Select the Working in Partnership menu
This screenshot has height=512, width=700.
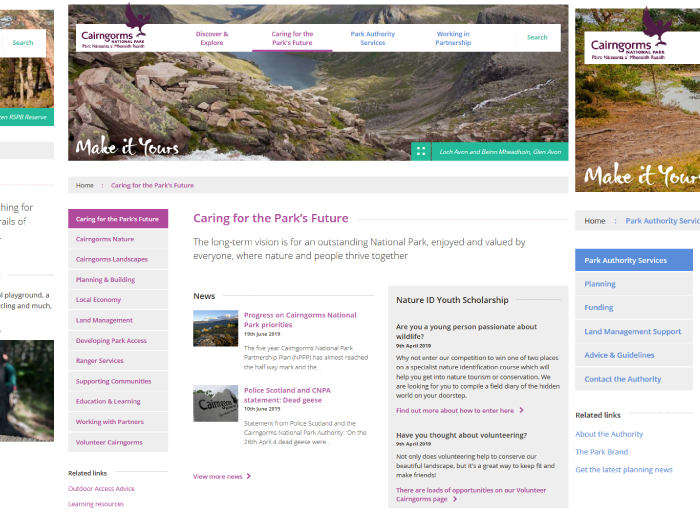click(x=453, y=38)
